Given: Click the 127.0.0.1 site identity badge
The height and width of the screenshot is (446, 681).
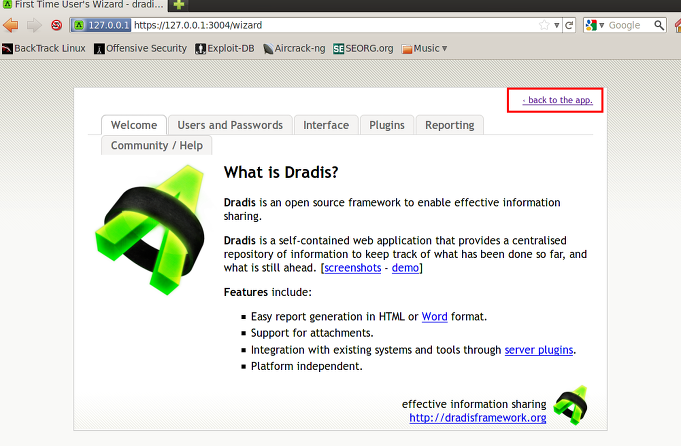Looking at the screenshot, I should click(101, 25).
